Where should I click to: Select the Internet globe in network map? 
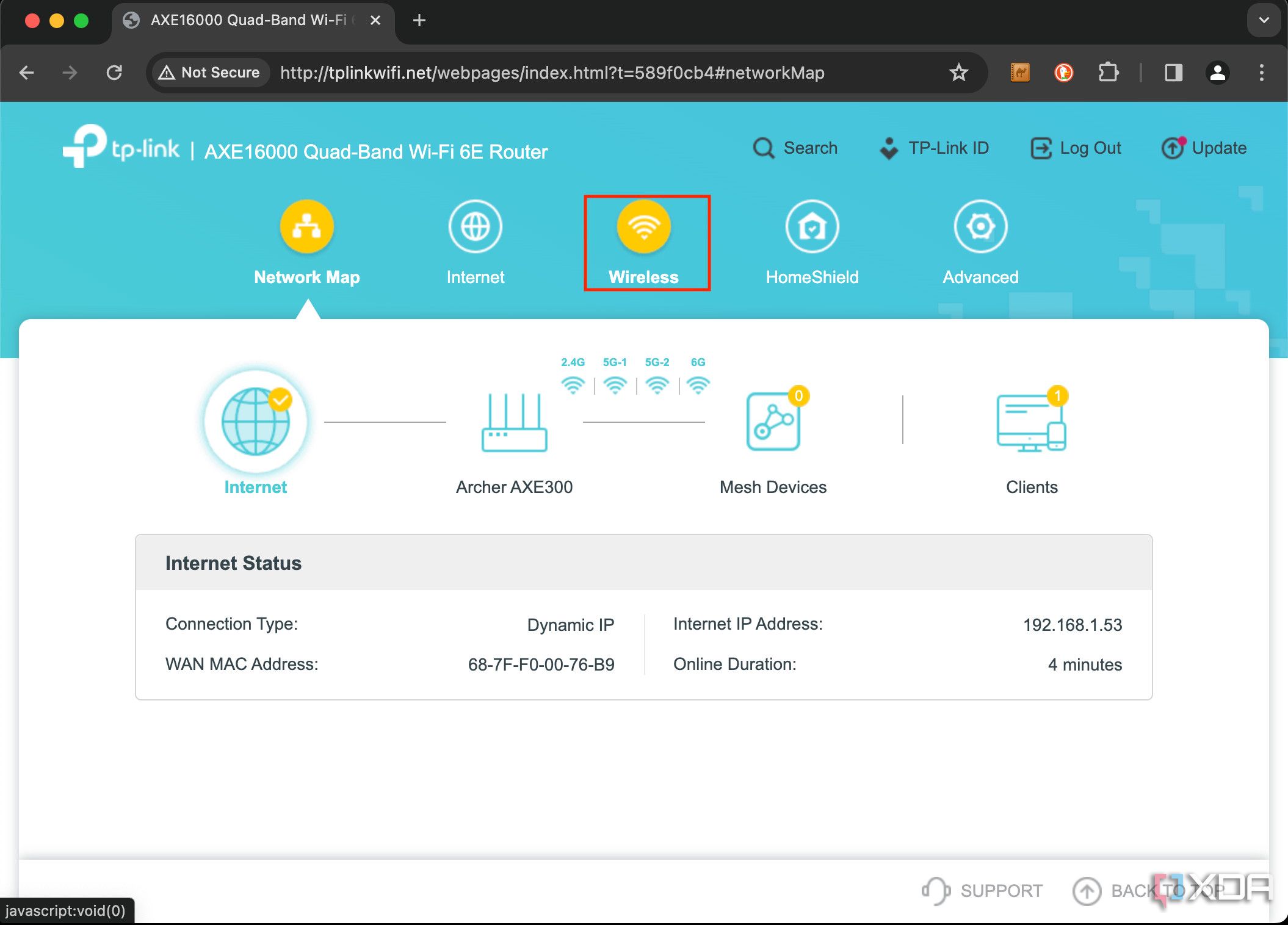[256, 421]
